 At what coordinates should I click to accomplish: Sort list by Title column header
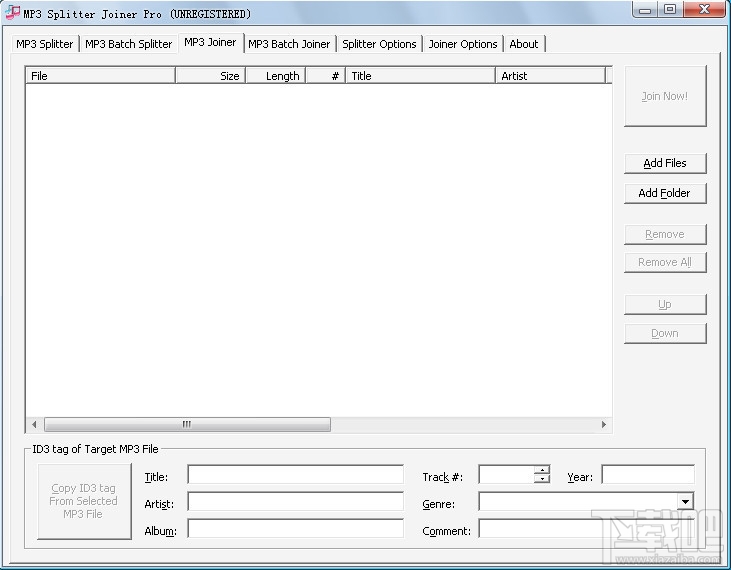coord(421,76)
